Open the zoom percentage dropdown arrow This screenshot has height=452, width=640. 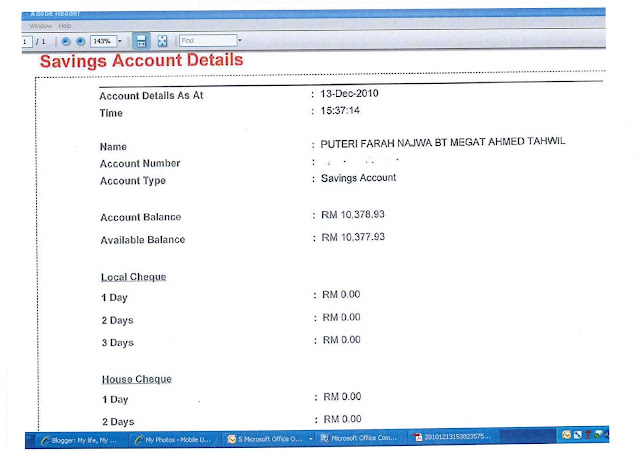pos(120,41)
